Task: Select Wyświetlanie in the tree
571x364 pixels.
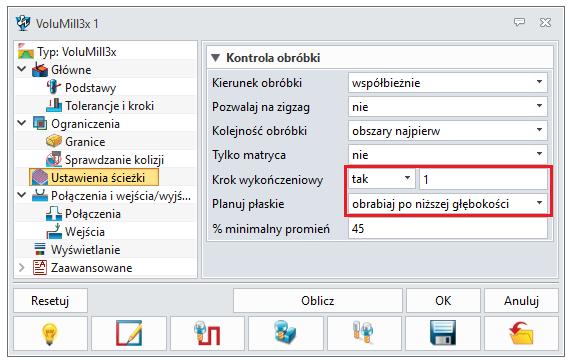Action: coord(86,250)
